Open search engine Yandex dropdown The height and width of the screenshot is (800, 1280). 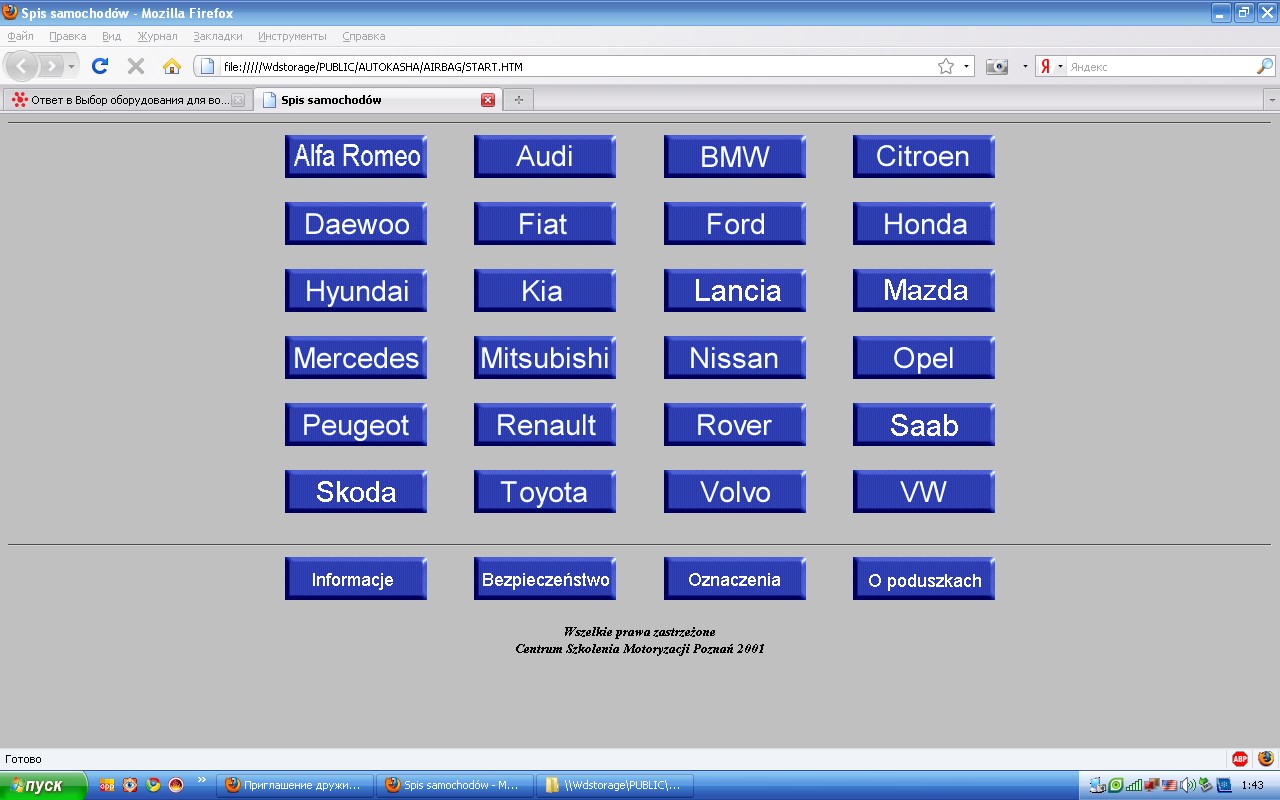tap(1060, 66)
